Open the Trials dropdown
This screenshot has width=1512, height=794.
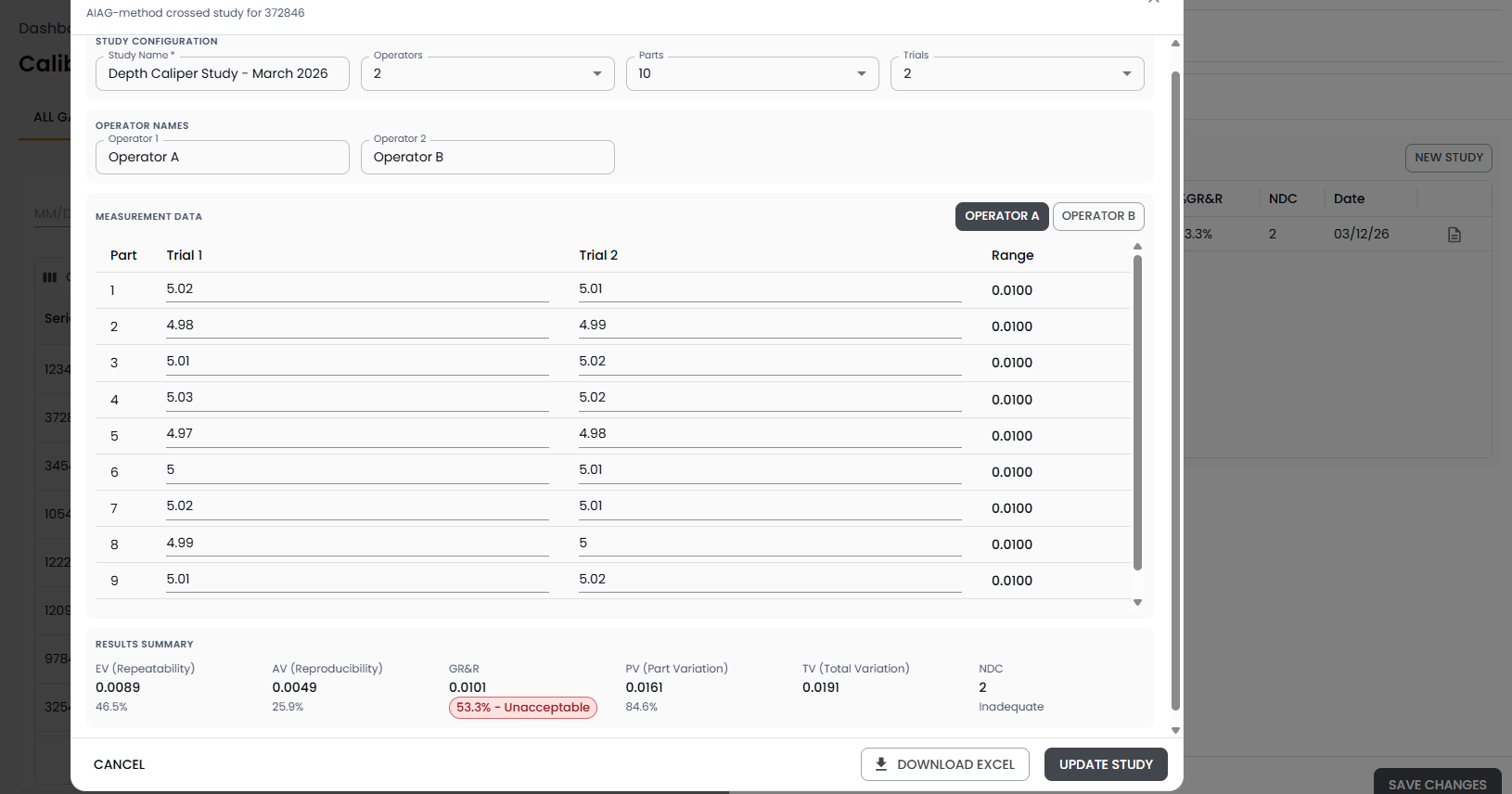[x=1017, y=74]
